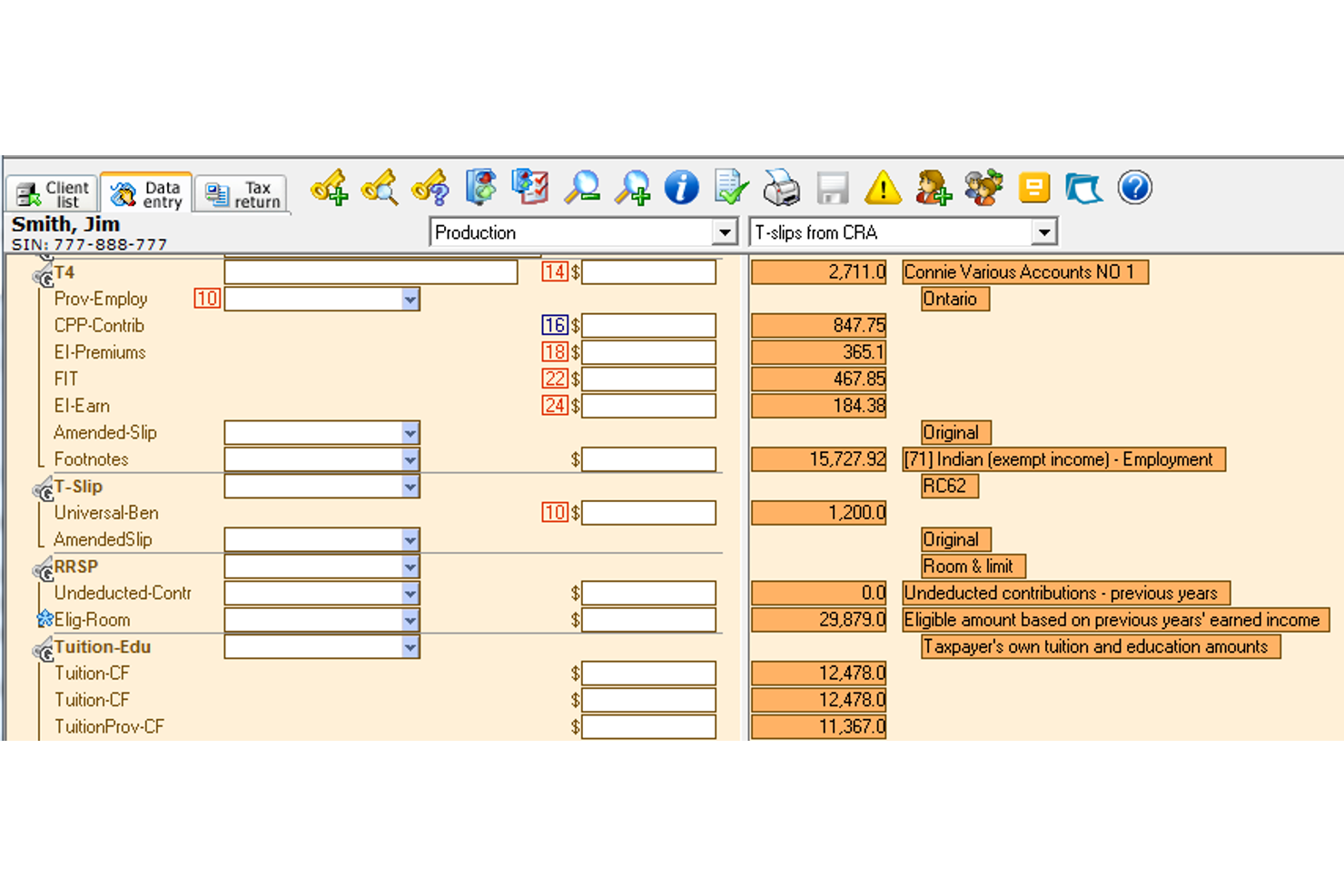Click the group icon beside RRSP

43,569
